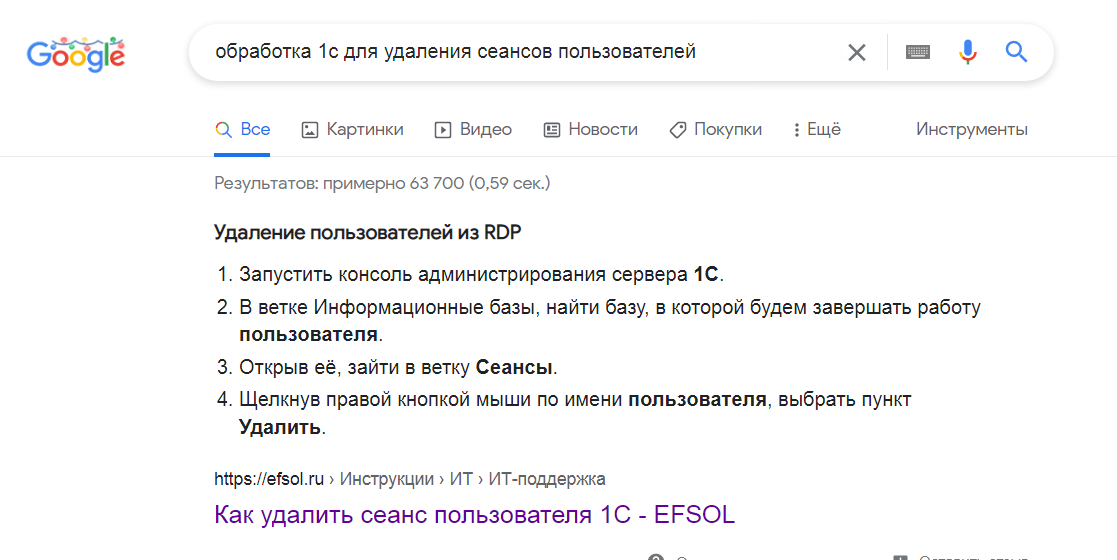The height and width of the screenshot is (560, 1117).
Task: Click the Google logo
Action: point(76,53)
